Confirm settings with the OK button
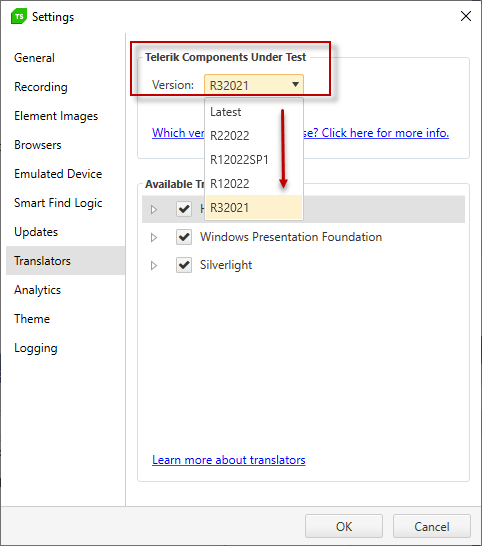This screenshot has width=482, height=546. (344, 526)
